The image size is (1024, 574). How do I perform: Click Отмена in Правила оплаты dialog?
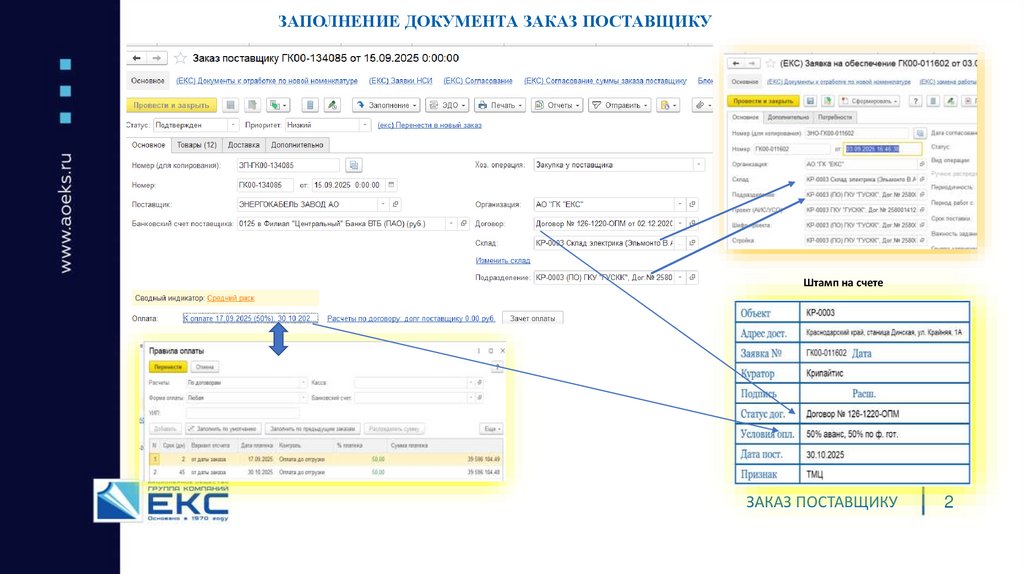coord(204,367)
